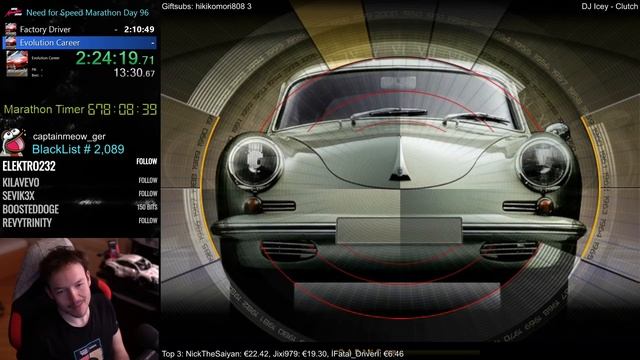The image size is (640, 360).
Task: Click the REVYTRINITY name
Action: pos(27,223)
